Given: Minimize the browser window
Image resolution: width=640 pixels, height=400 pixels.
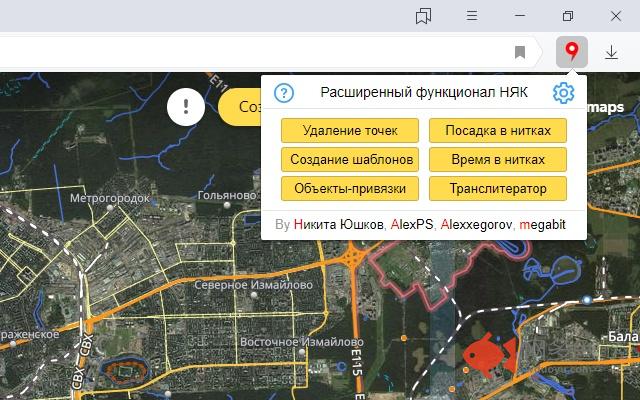Looking at the screenshot, I should pos(520,16).
